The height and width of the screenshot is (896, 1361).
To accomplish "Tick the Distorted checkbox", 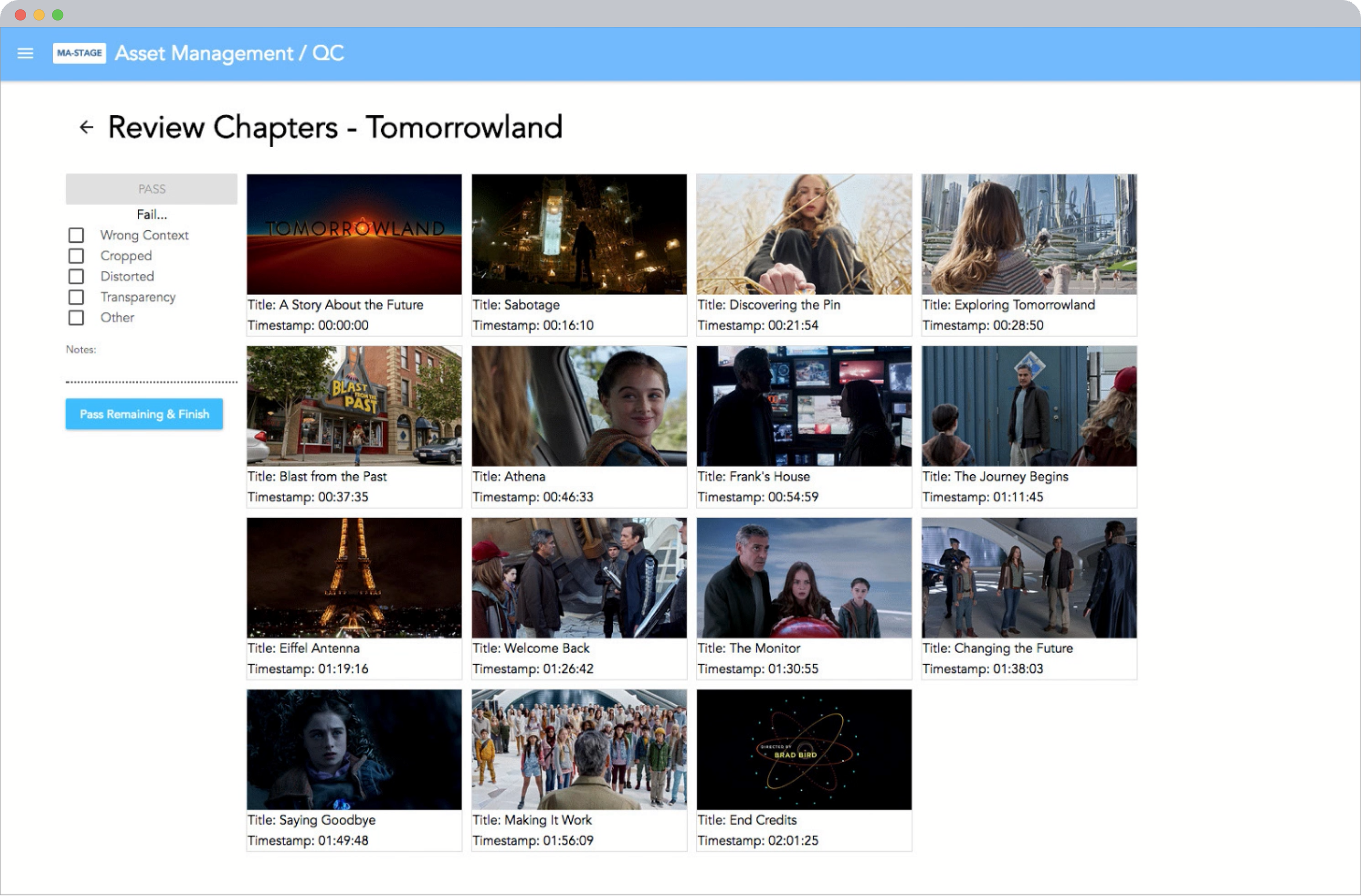I will pos(76,276).
